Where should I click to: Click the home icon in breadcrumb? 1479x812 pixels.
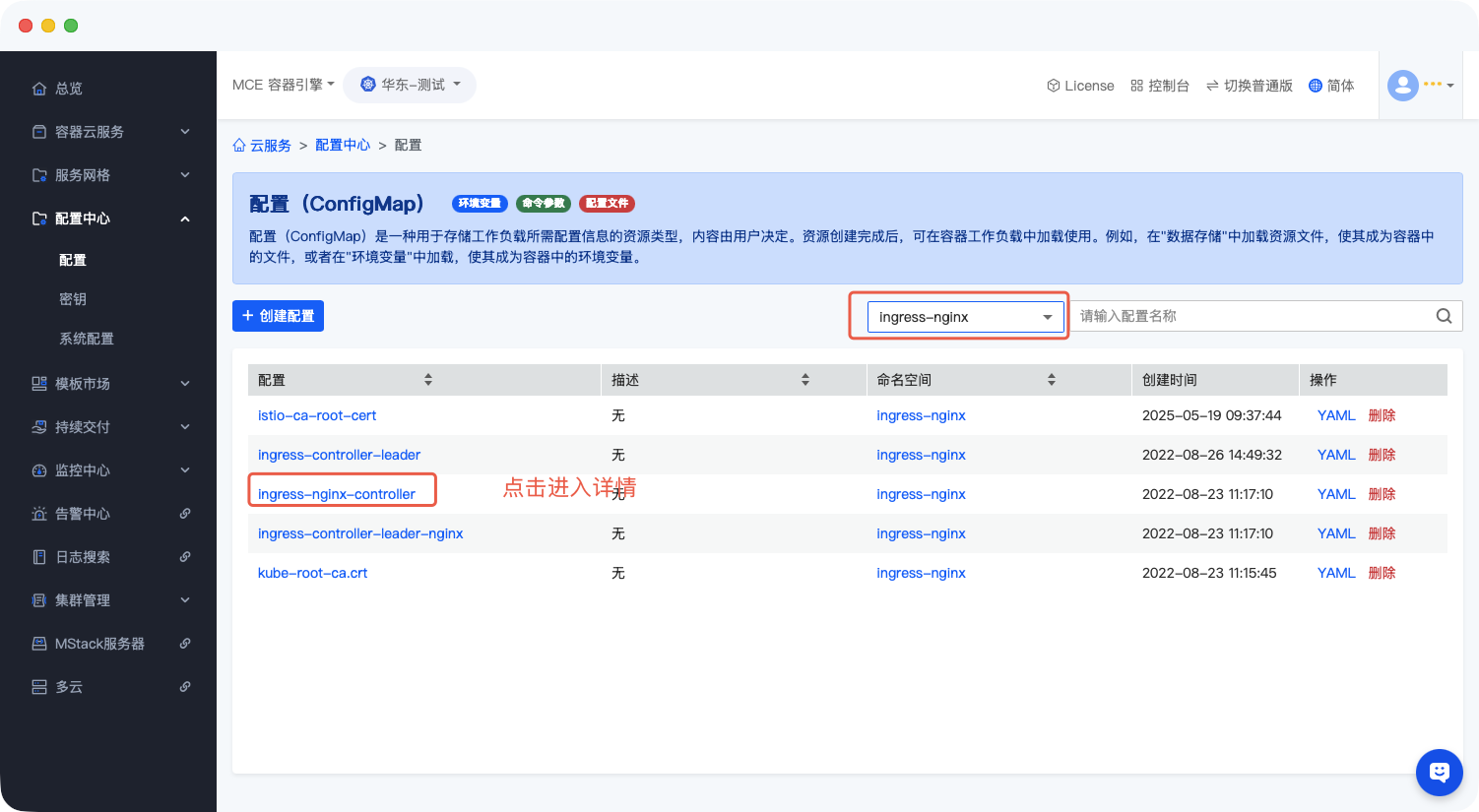tap(239, 146)
